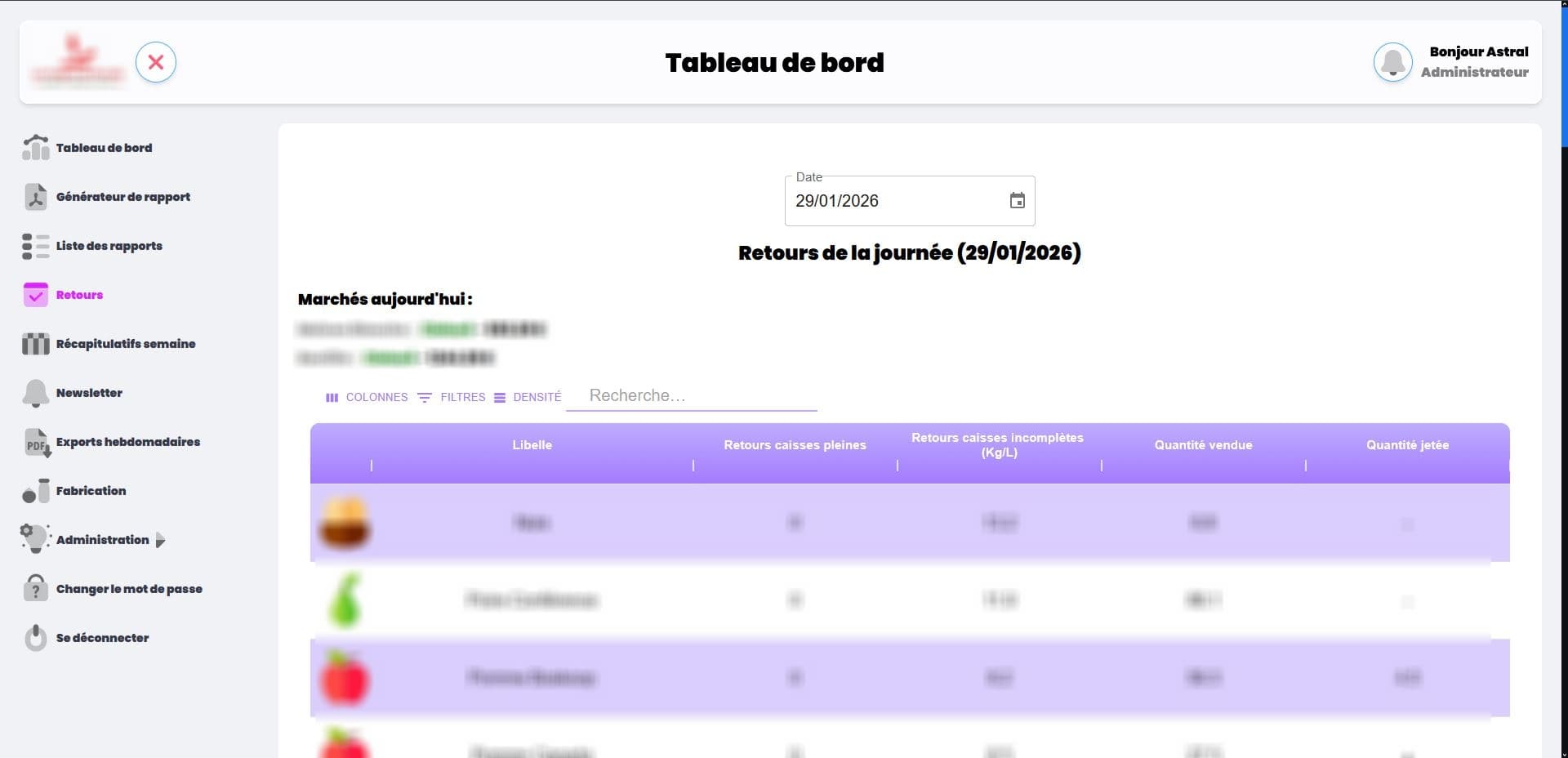1568x758 pixels.
Task: Click Se déconnecter to log out
Action: 102,638
